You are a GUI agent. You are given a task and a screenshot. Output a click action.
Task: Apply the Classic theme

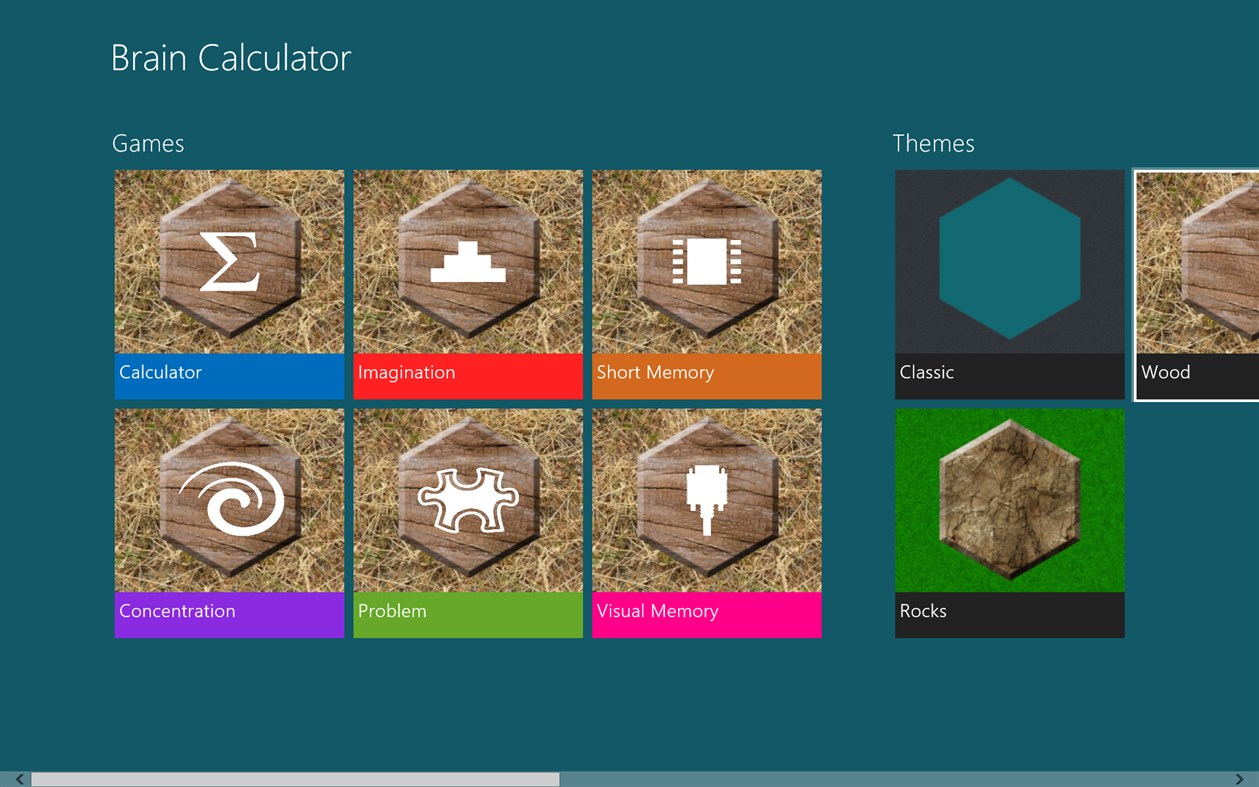point(1008,284)
